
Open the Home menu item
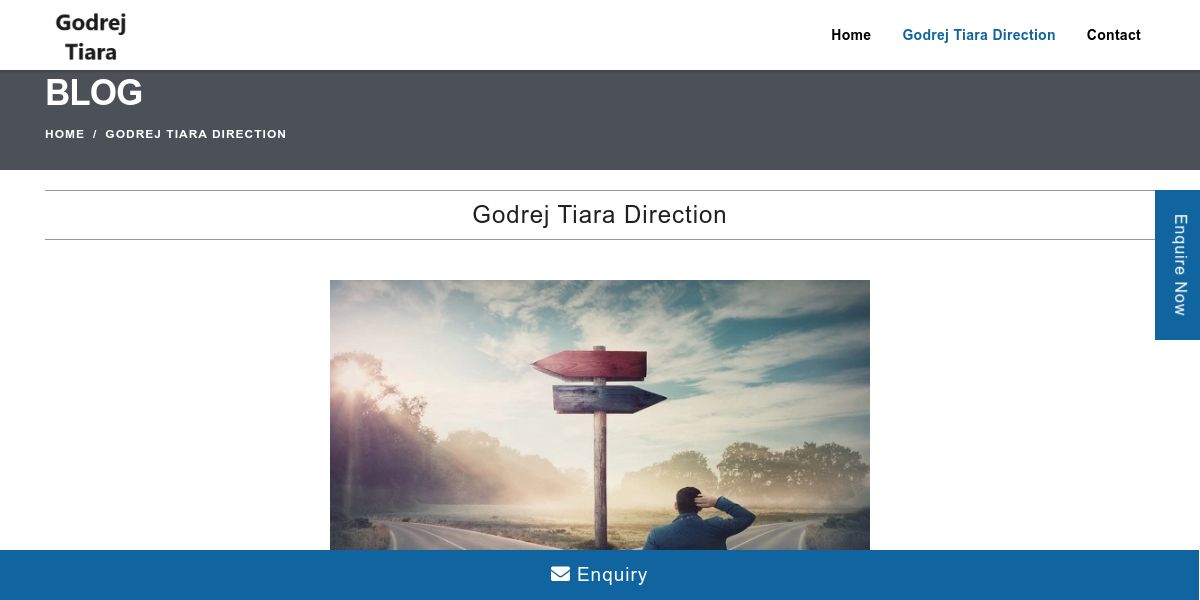(x=851, y=35)
